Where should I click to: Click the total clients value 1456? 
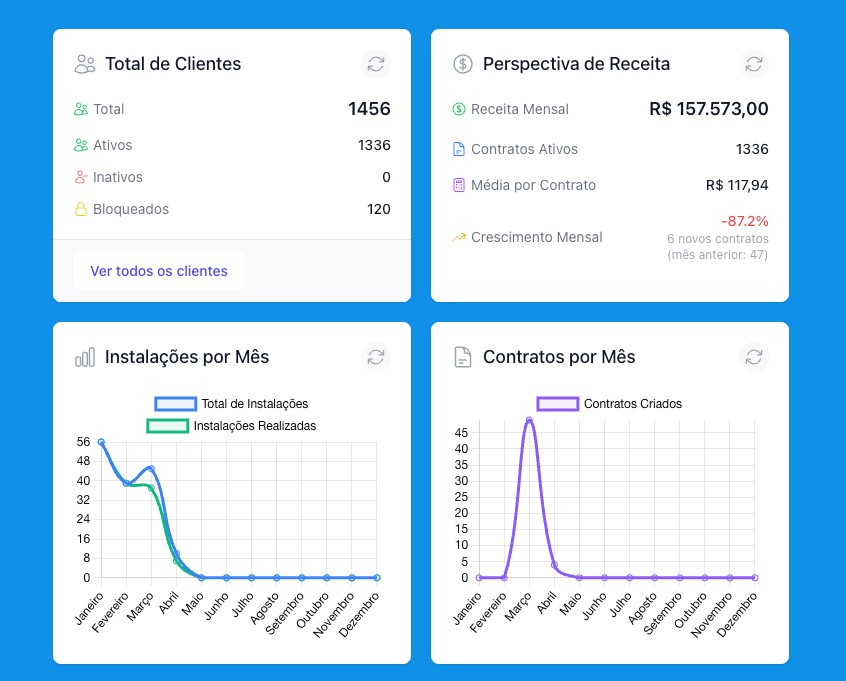click(x=369, y=109)
